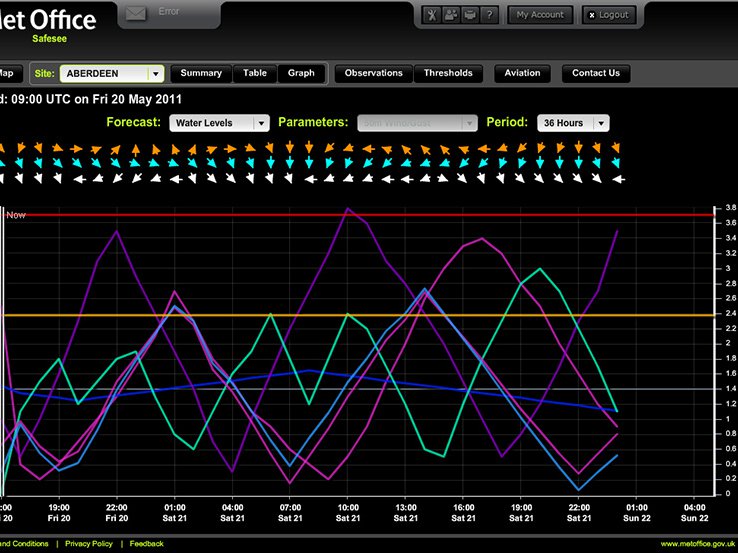Click the 'Period:' label
This screenshot has height=553, width=738.
[507, 122]
